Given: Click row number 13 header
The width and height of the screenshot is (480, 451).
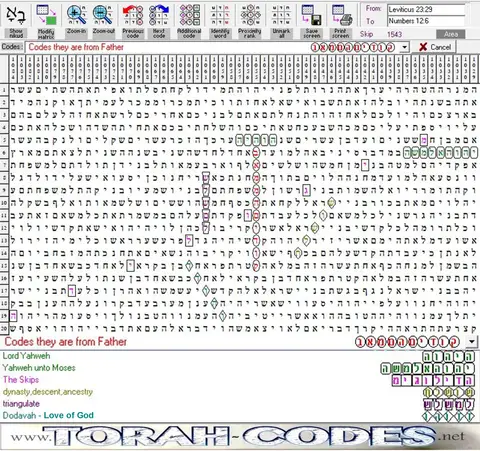Looking at the screenshot, I should [x=4, y=240].
